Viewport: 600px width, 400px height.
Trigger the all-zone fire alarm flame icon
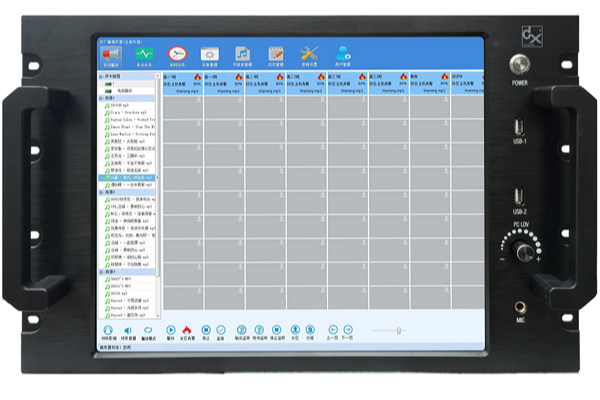(x=187, y=329)
